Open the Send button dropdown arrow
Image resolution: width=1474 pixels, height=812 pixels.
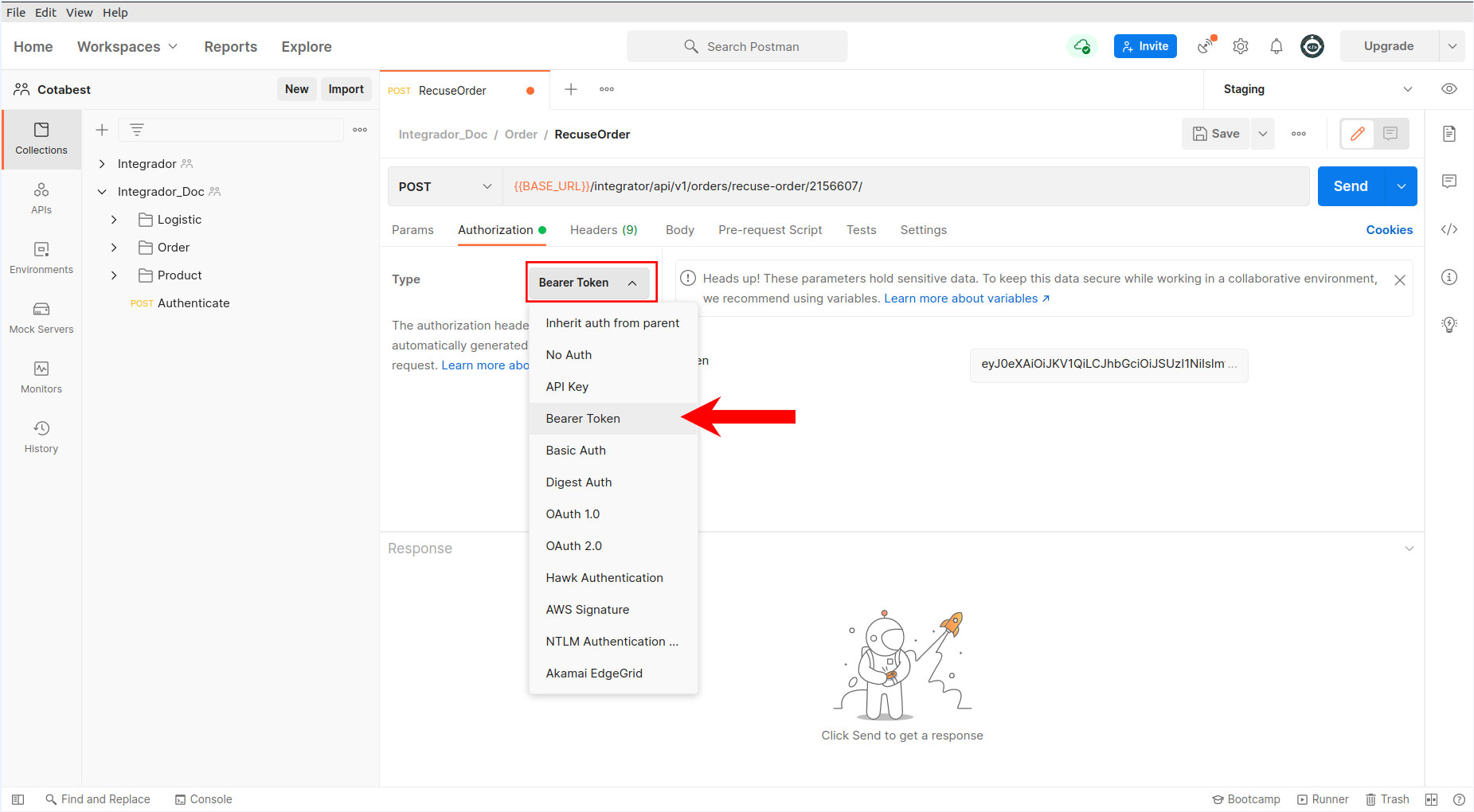(1402, 186)
